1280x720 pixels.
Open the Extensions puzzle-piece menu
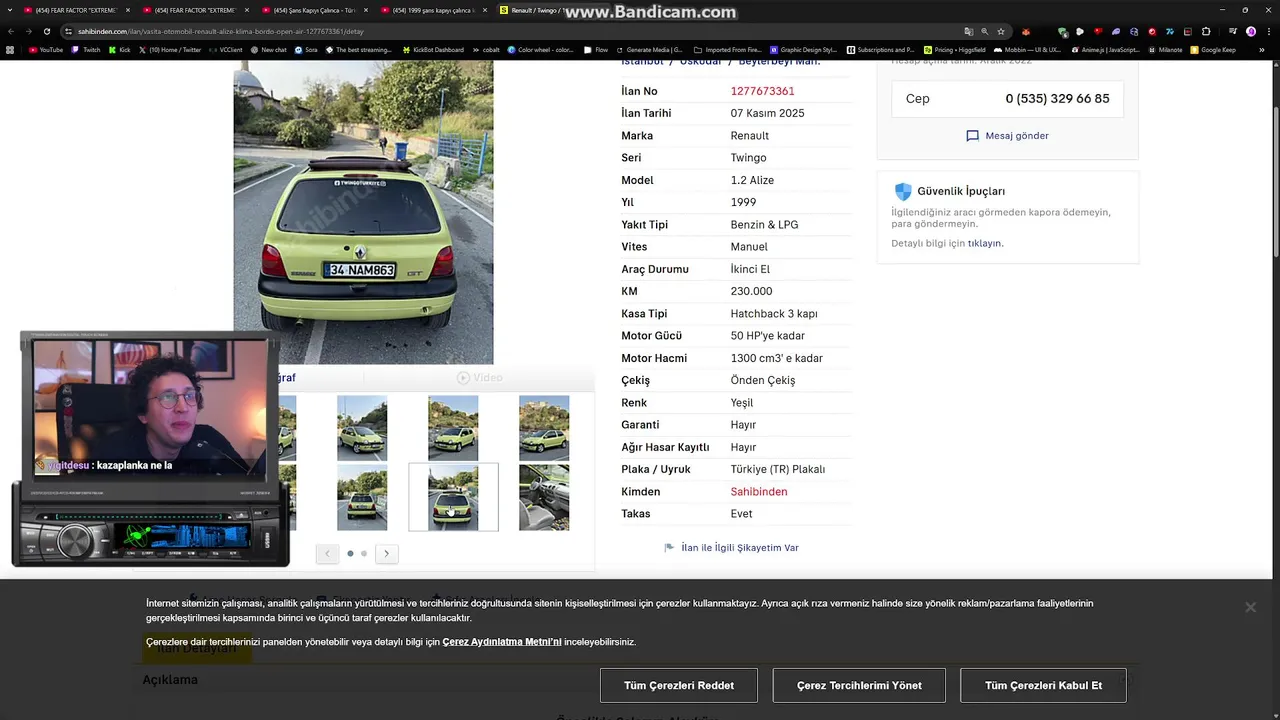[x=1206, y=31]
